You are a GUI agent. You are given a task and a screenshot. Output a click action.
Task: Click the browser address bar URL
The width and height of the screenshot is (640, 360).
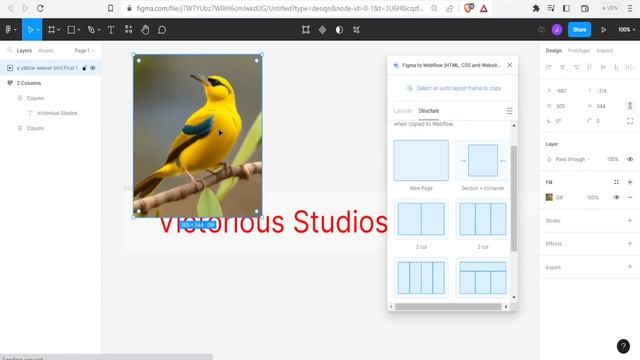(x=279, y=8)
